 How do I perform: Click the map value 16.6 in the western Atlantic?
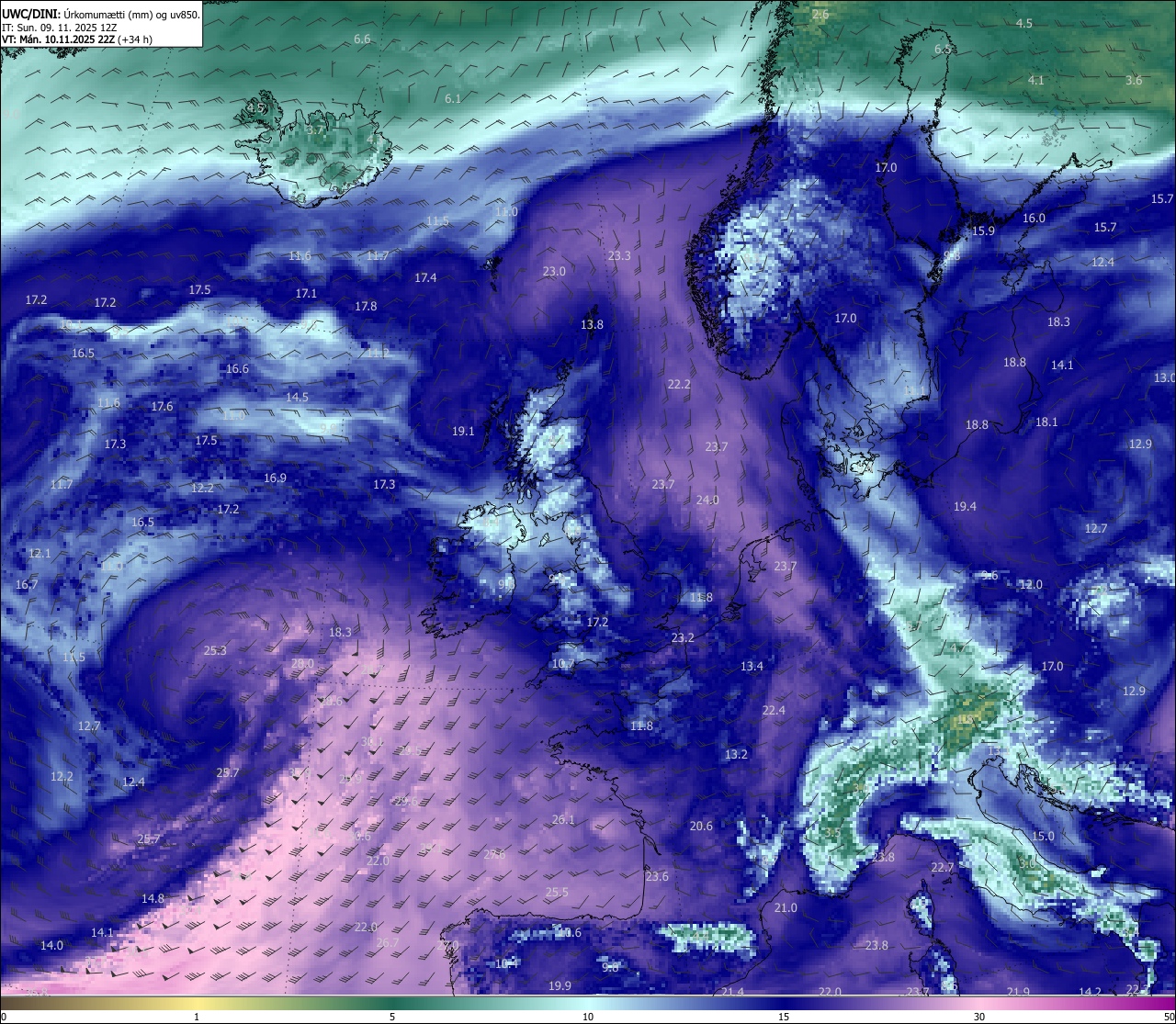click(x=237, y=369)
